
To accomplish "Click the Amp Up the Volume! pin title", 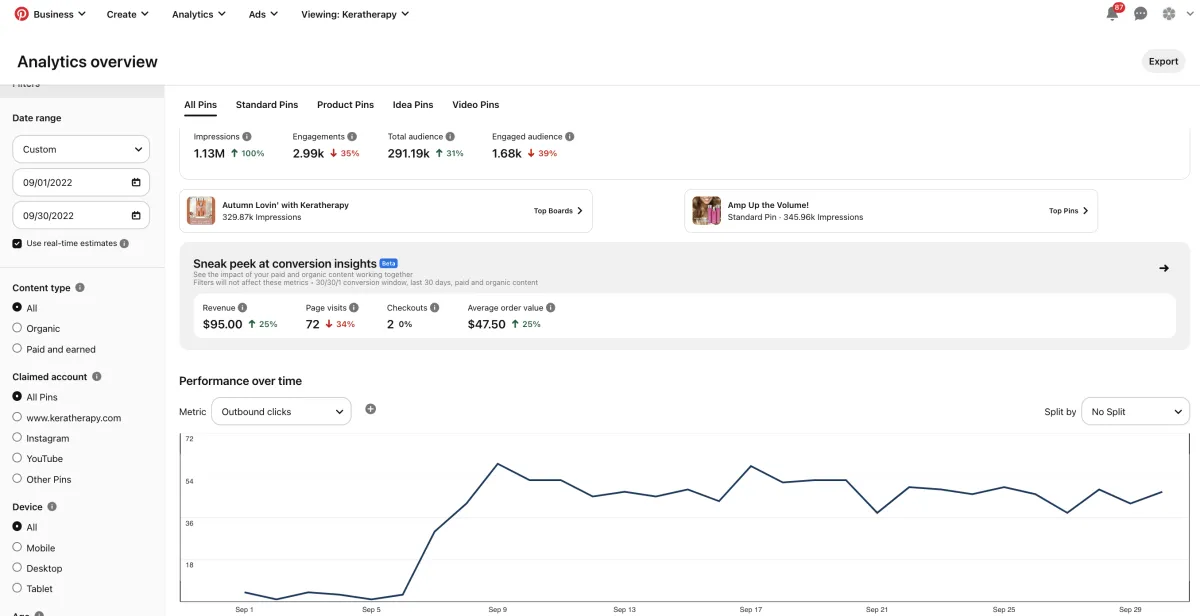I will [x=768, y=205].
